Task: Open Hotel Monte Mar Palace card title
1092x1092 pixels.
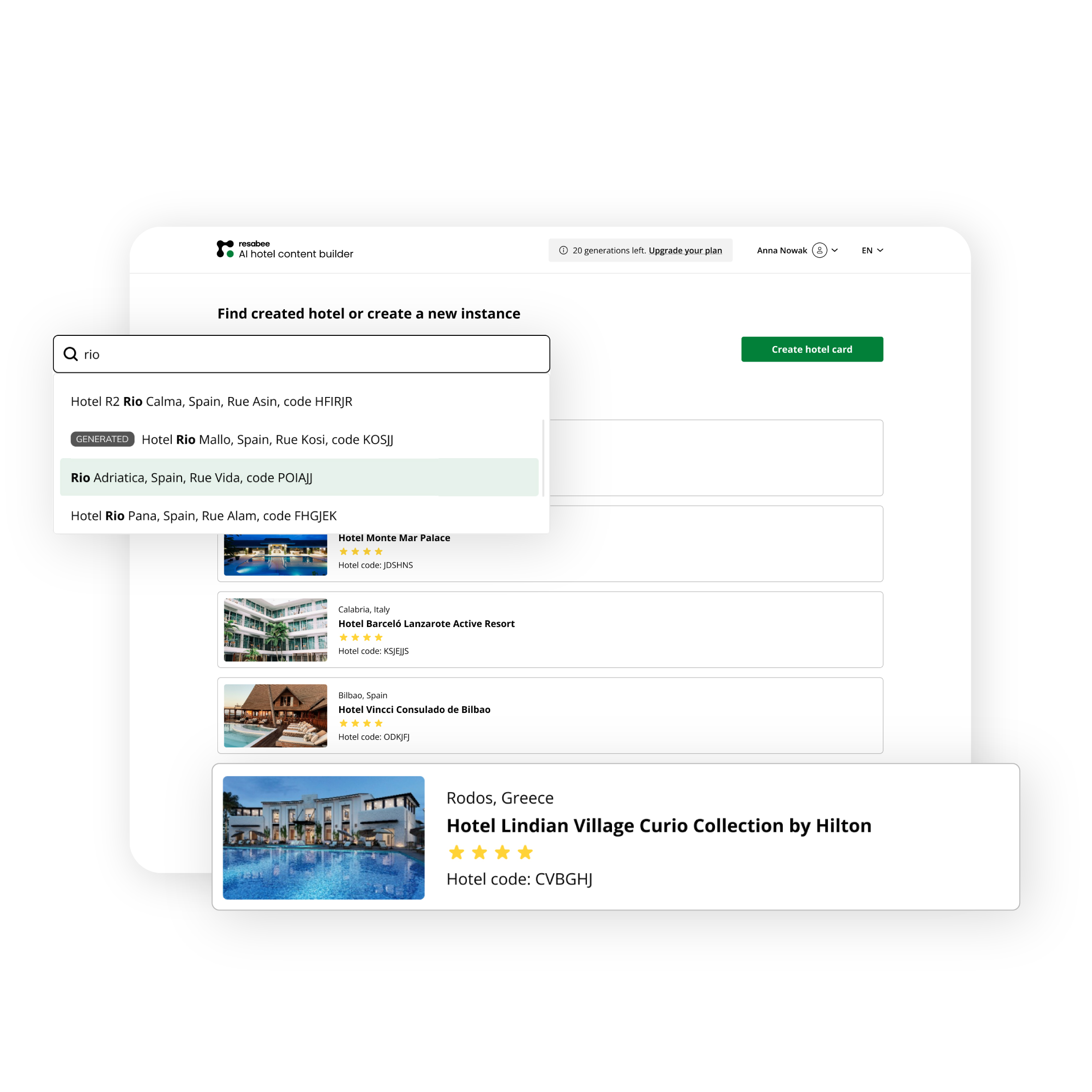Action: tap(394, 538)
